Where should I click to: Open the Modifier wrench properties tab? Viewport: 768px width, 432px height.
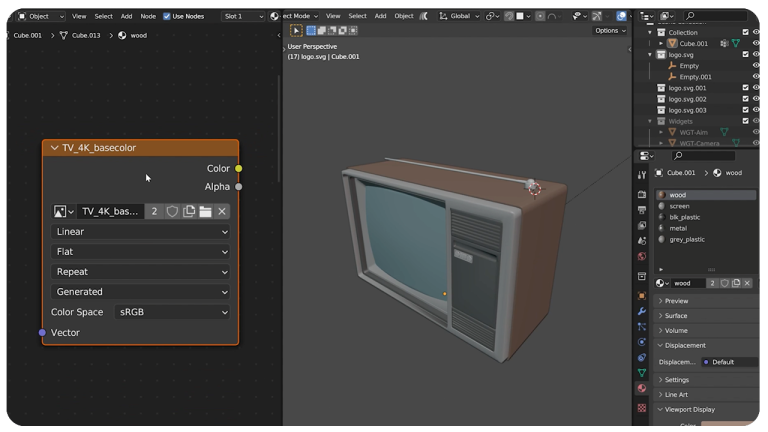[x=642, y=312]
